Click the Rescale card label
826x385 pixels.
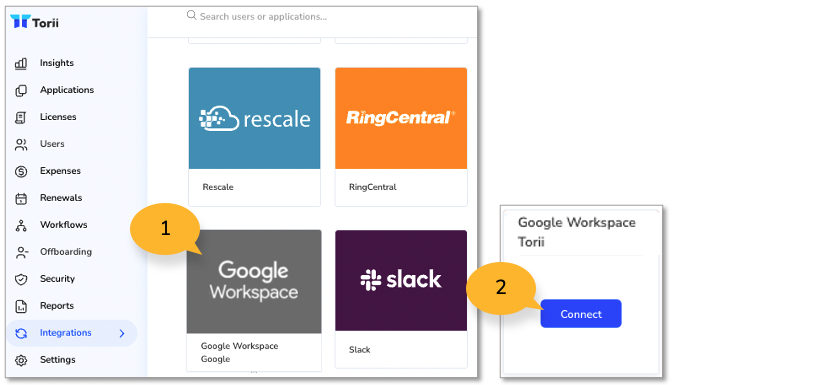click(218, 187)
